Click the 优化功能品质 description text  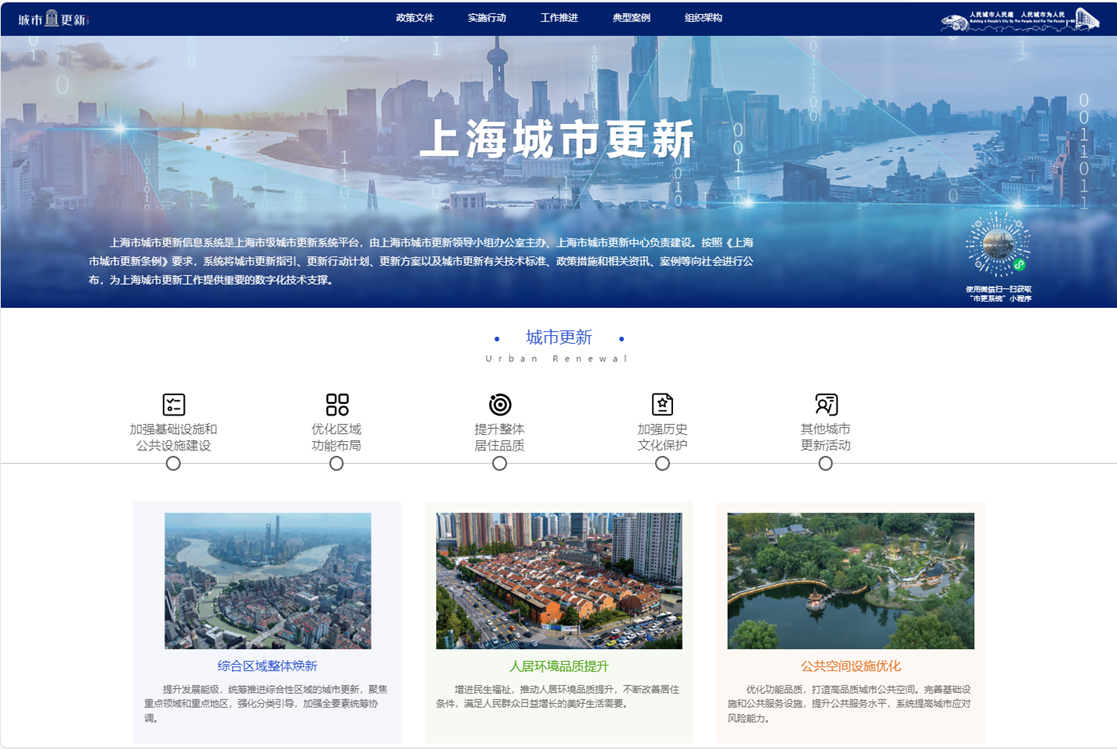point(849,703)
